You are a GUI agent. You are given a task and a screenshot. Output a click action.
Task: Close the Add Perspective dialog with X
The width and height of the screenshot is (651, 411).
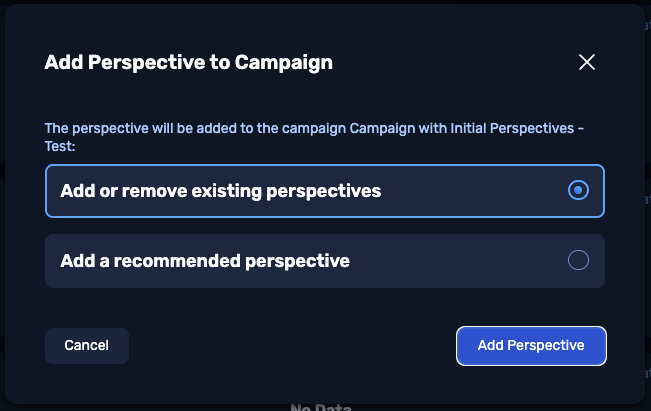(587, 62)
